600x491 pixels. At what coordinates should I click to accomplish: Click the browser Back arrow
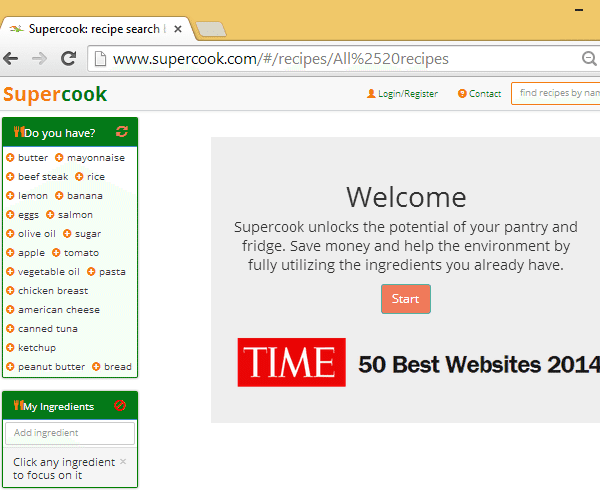(11, 59)
